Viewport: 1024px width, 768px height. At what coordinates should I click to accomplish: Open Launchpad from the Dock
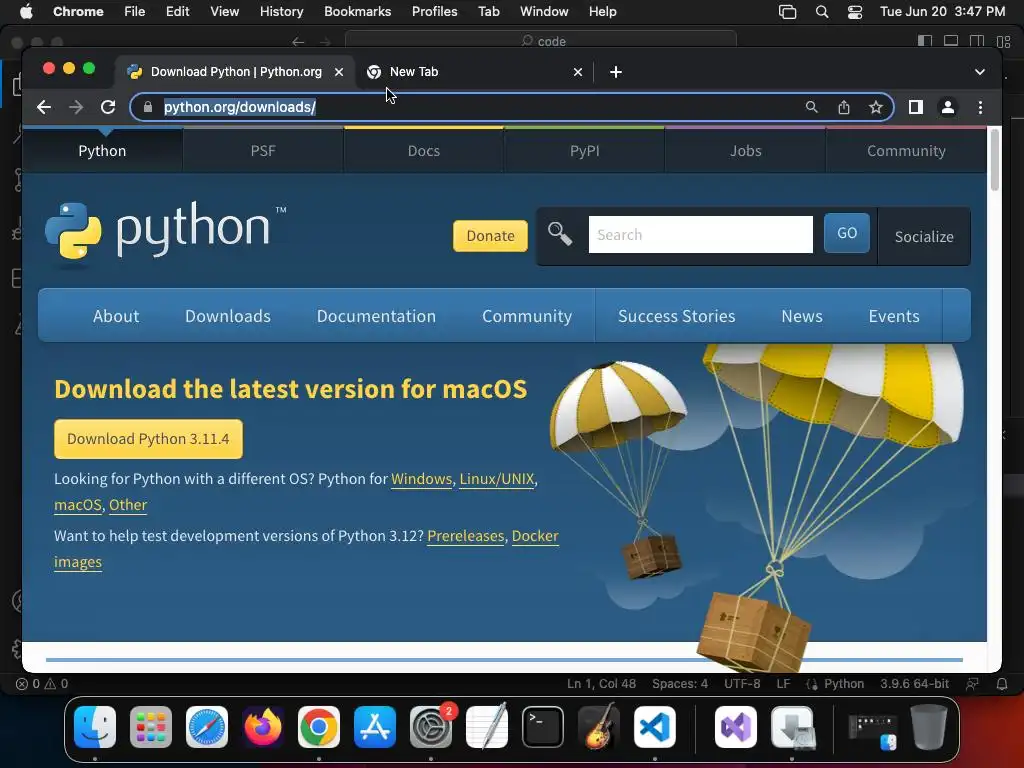pos(151,727)
